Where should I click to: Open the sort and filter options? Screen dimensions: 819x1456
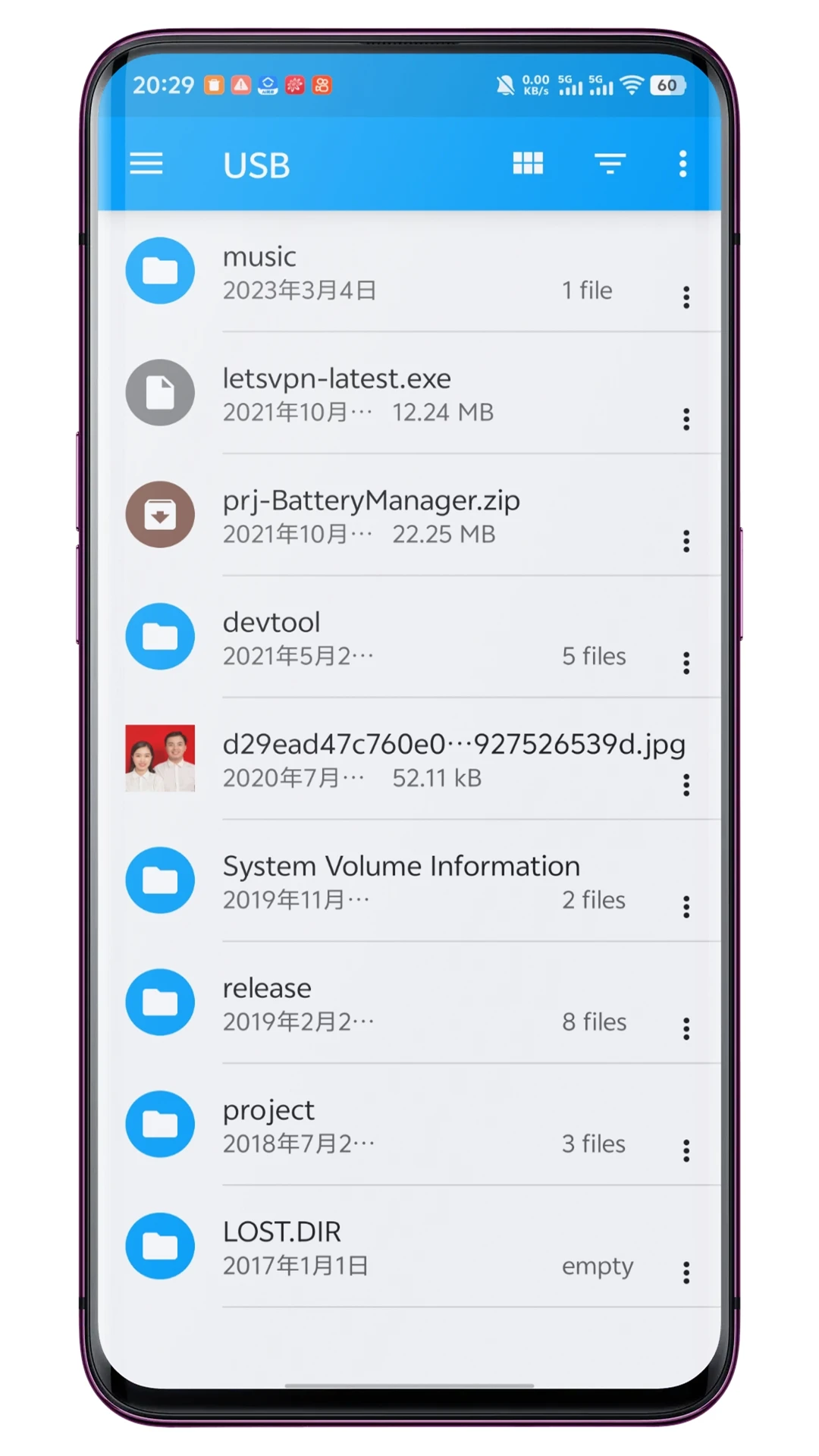coord(610,164)
